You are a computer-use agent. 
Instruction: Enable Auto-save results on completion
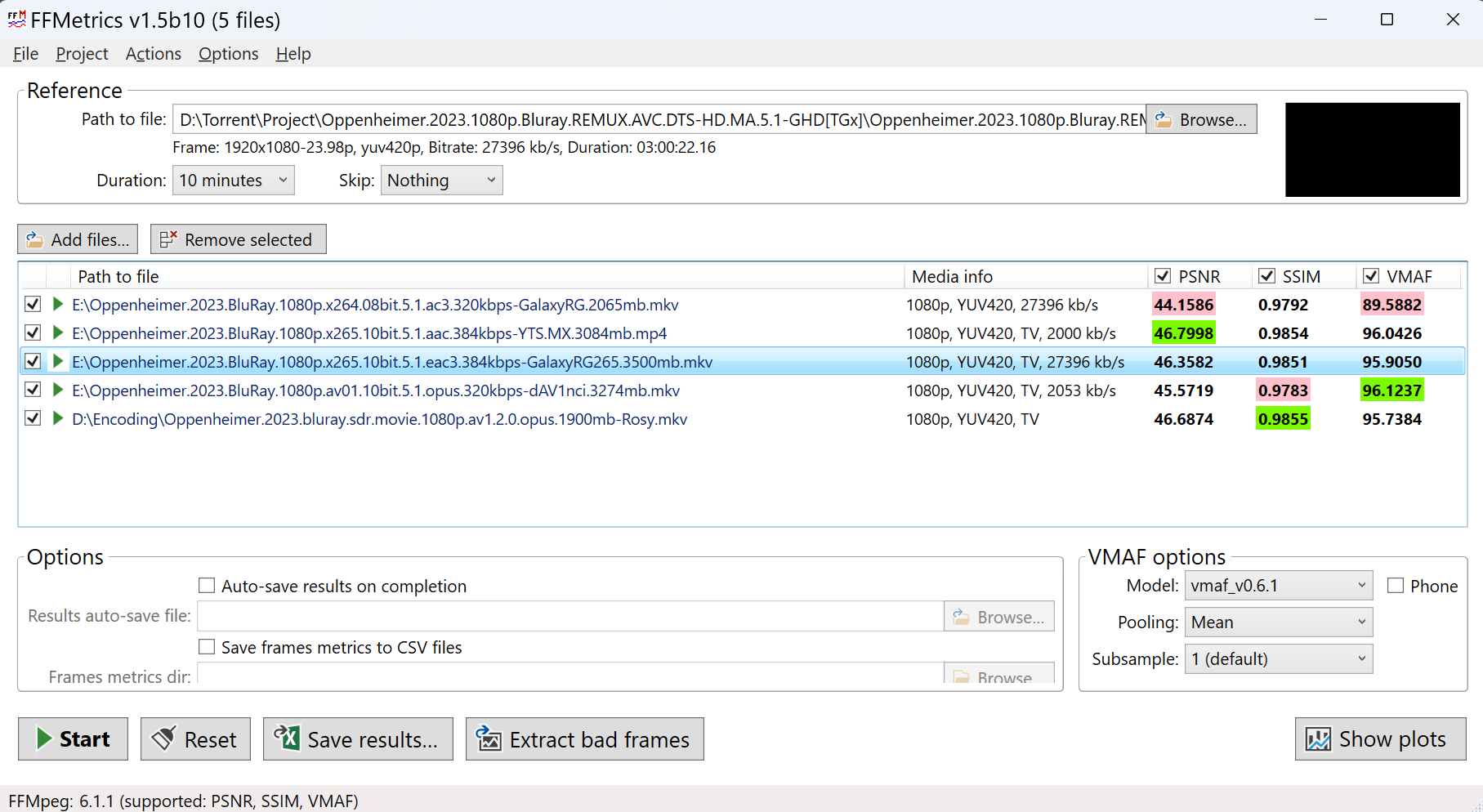[207, 586]
